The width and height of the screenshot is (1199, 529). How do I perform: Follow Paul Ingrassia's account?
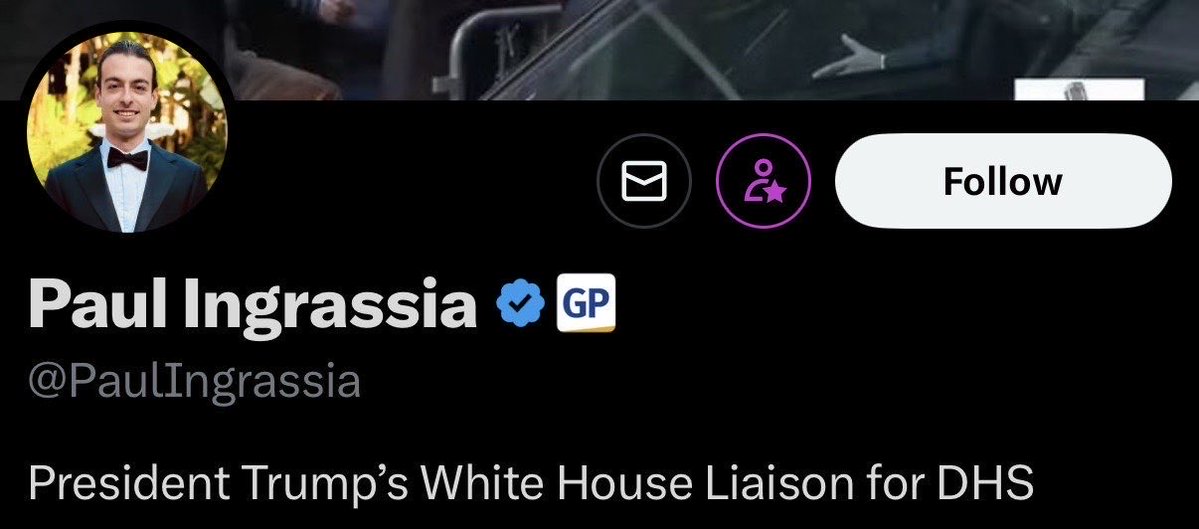[x=1003, y=181]
